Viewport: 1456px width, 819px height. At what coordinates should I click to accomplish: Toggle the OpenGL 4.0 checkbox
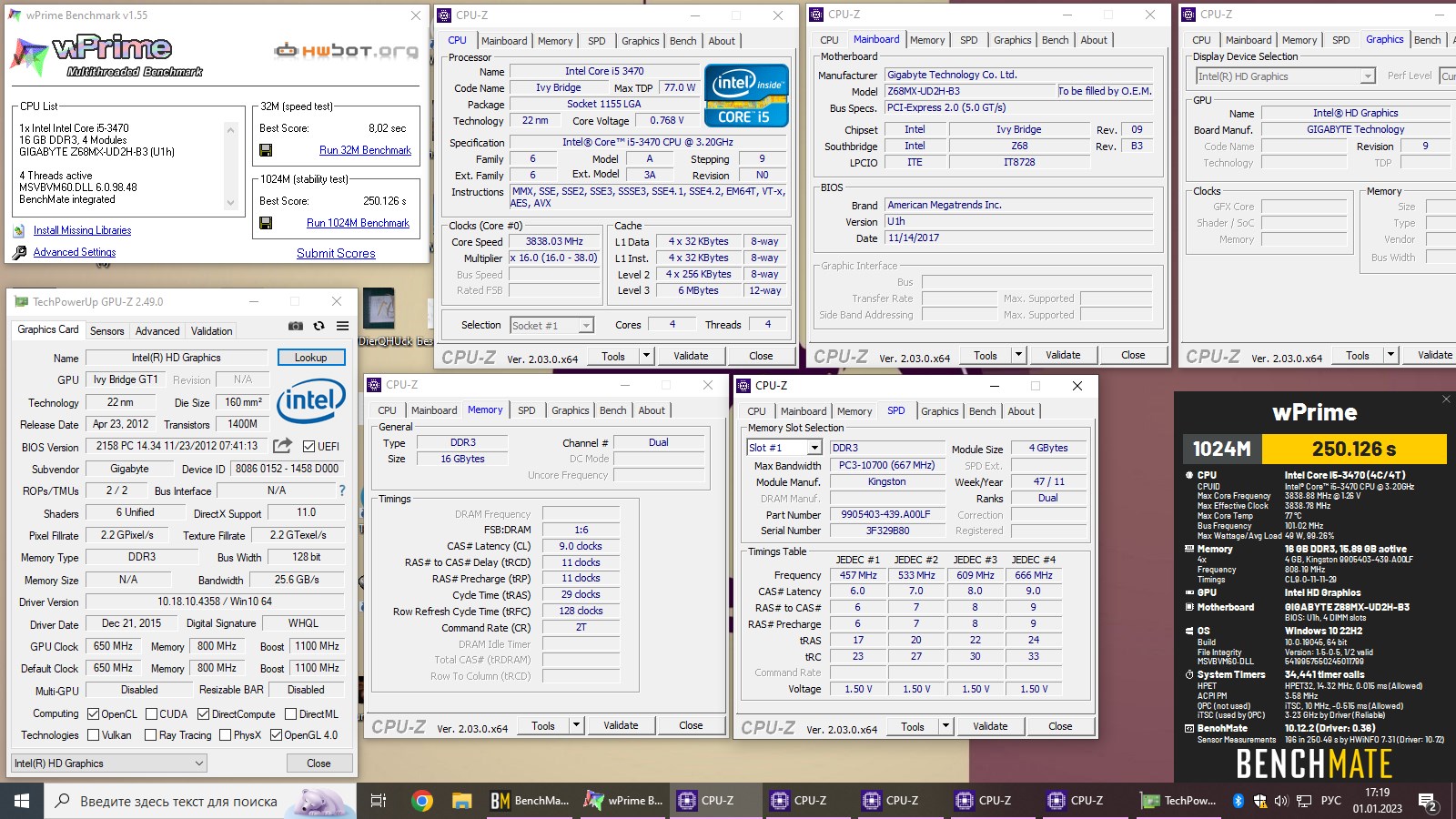[x=276, y=735]
